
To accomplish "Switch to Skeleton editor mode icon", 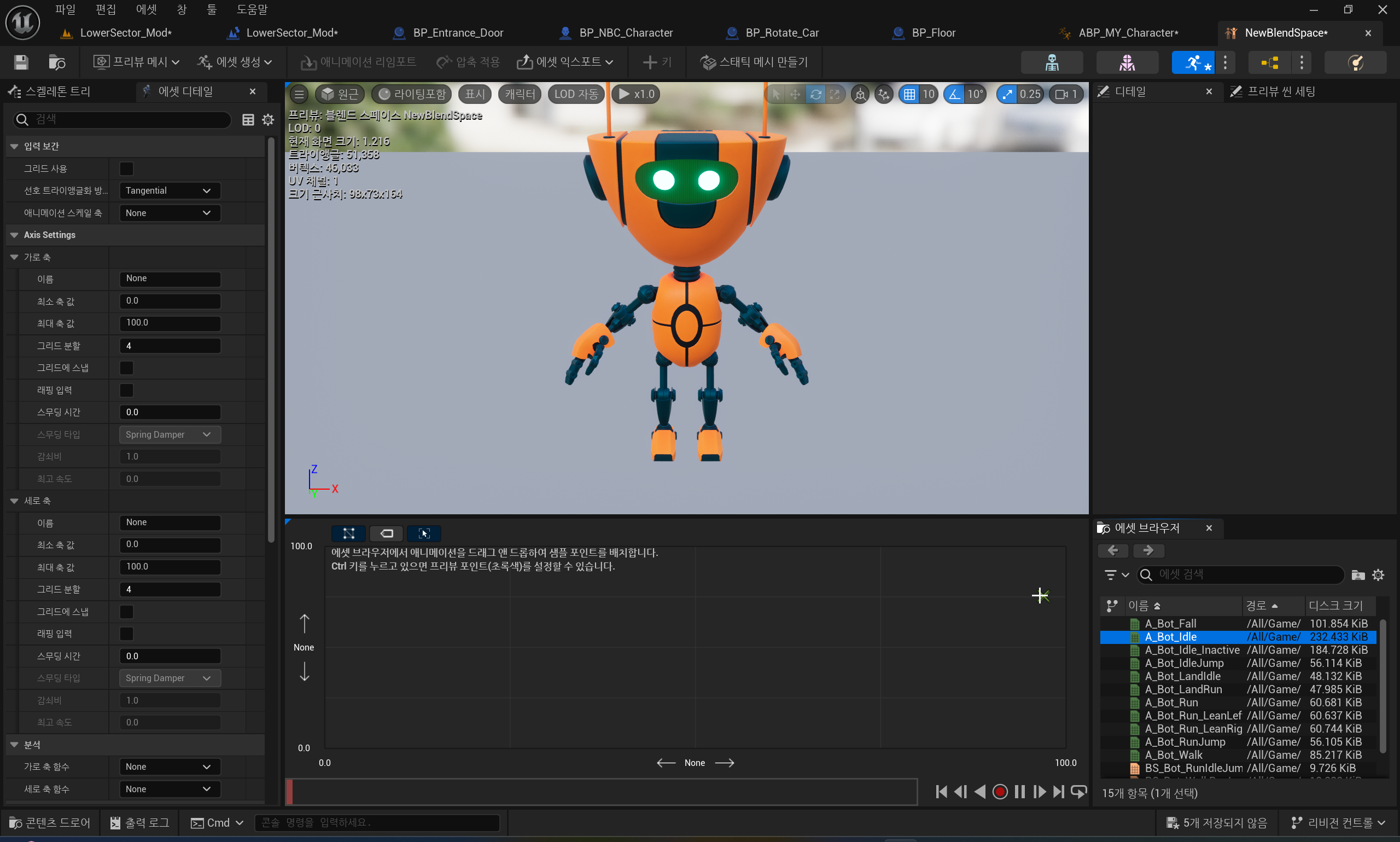I will (x=1051, y=62).
